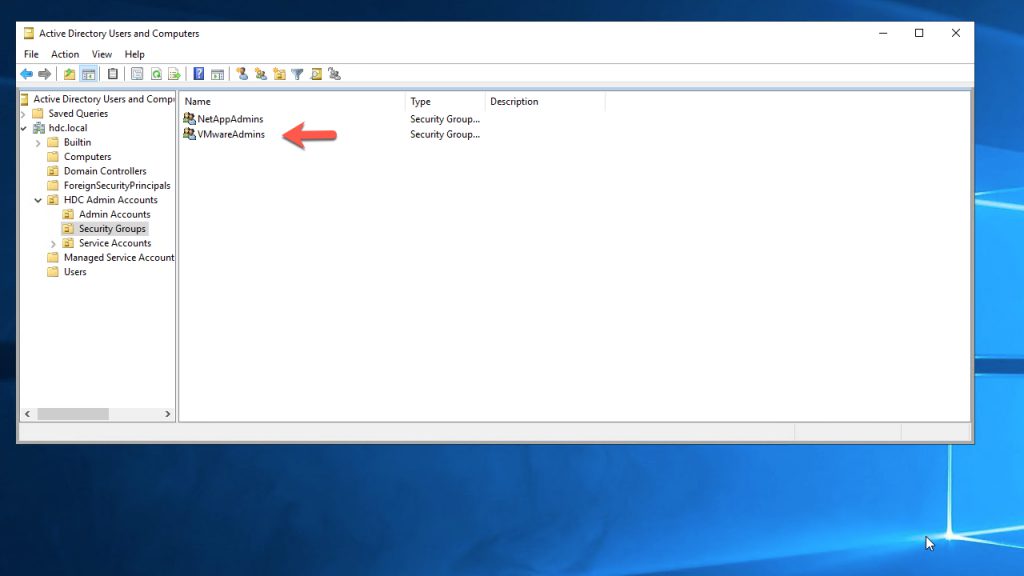Click tree pane scrollbar right arrow
The width and height of the screenshot is (1024, 576).
(167, 414)
